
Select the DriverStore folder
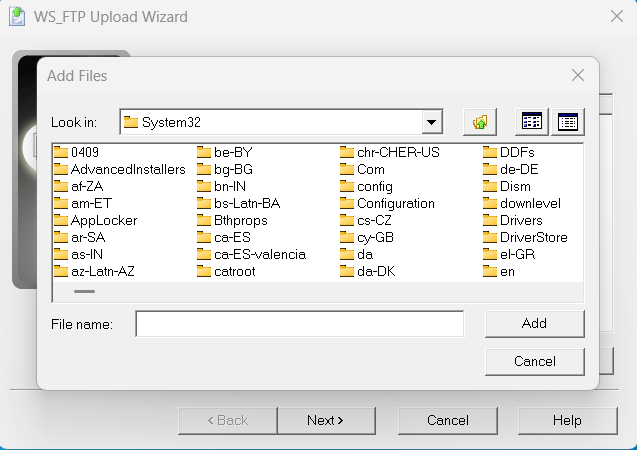[525, 238]
